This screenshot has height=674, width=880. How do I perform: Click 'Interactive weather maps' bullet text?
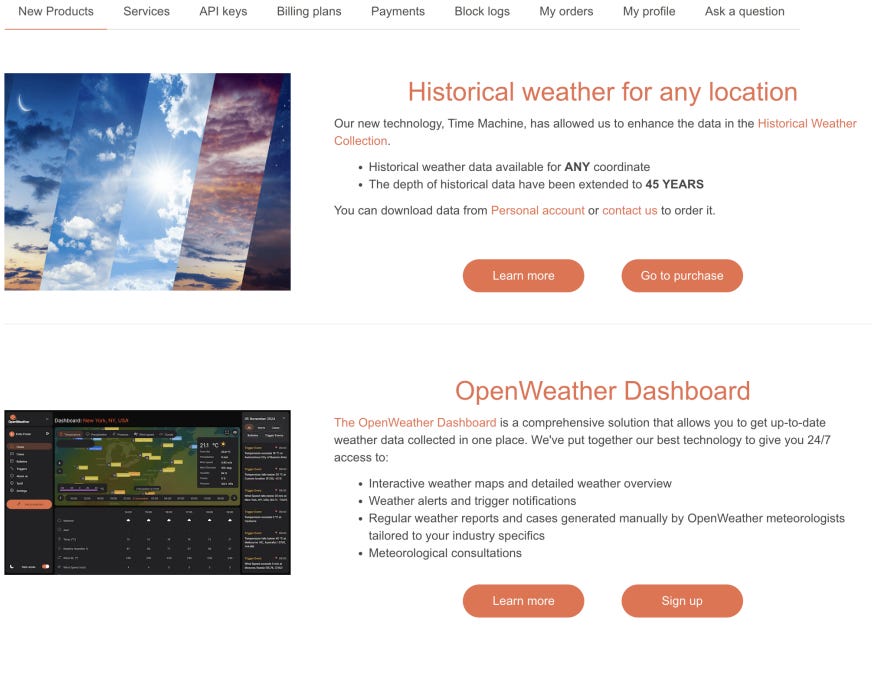coord(520,484)
